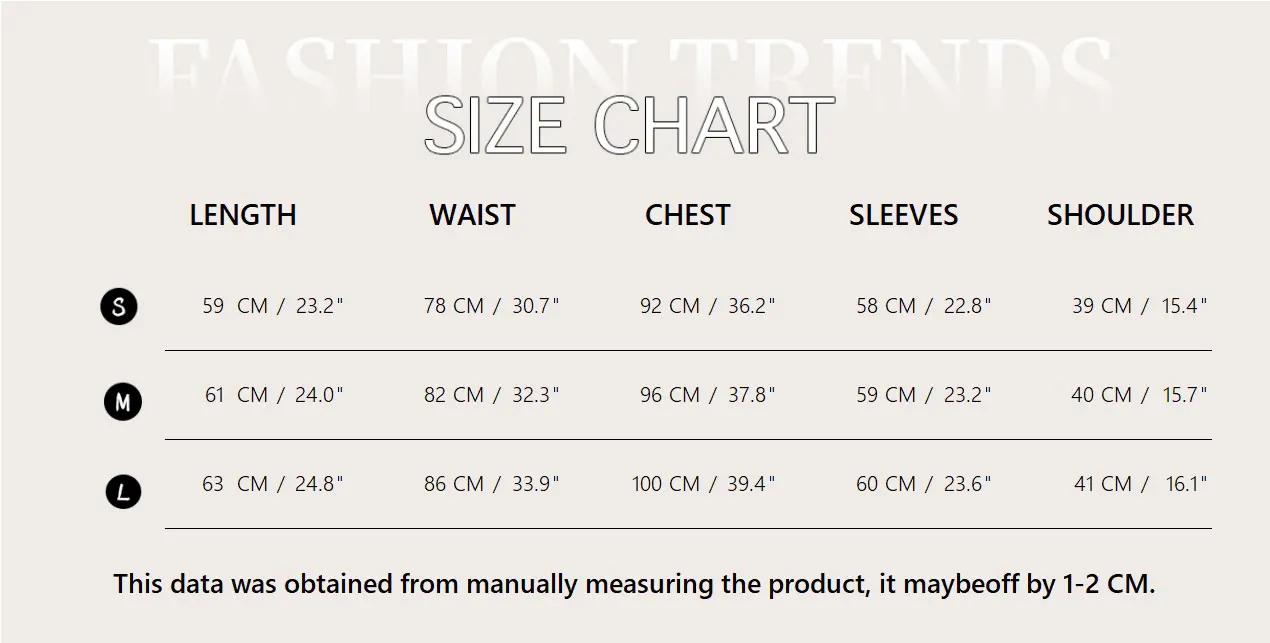
Task: Click the SLEEVES column header
Action: [903, 215]
